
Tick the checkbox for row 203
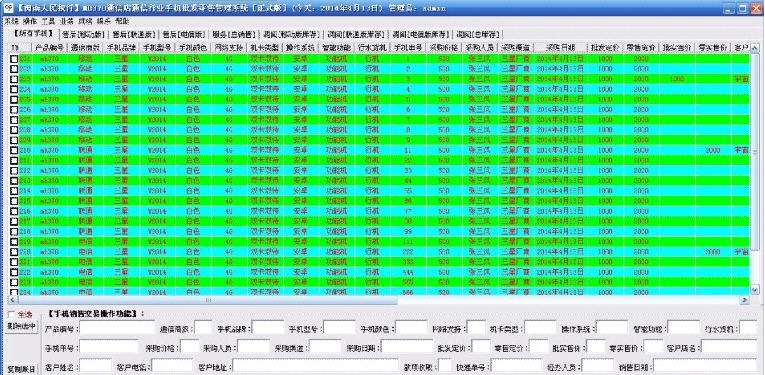14,79
